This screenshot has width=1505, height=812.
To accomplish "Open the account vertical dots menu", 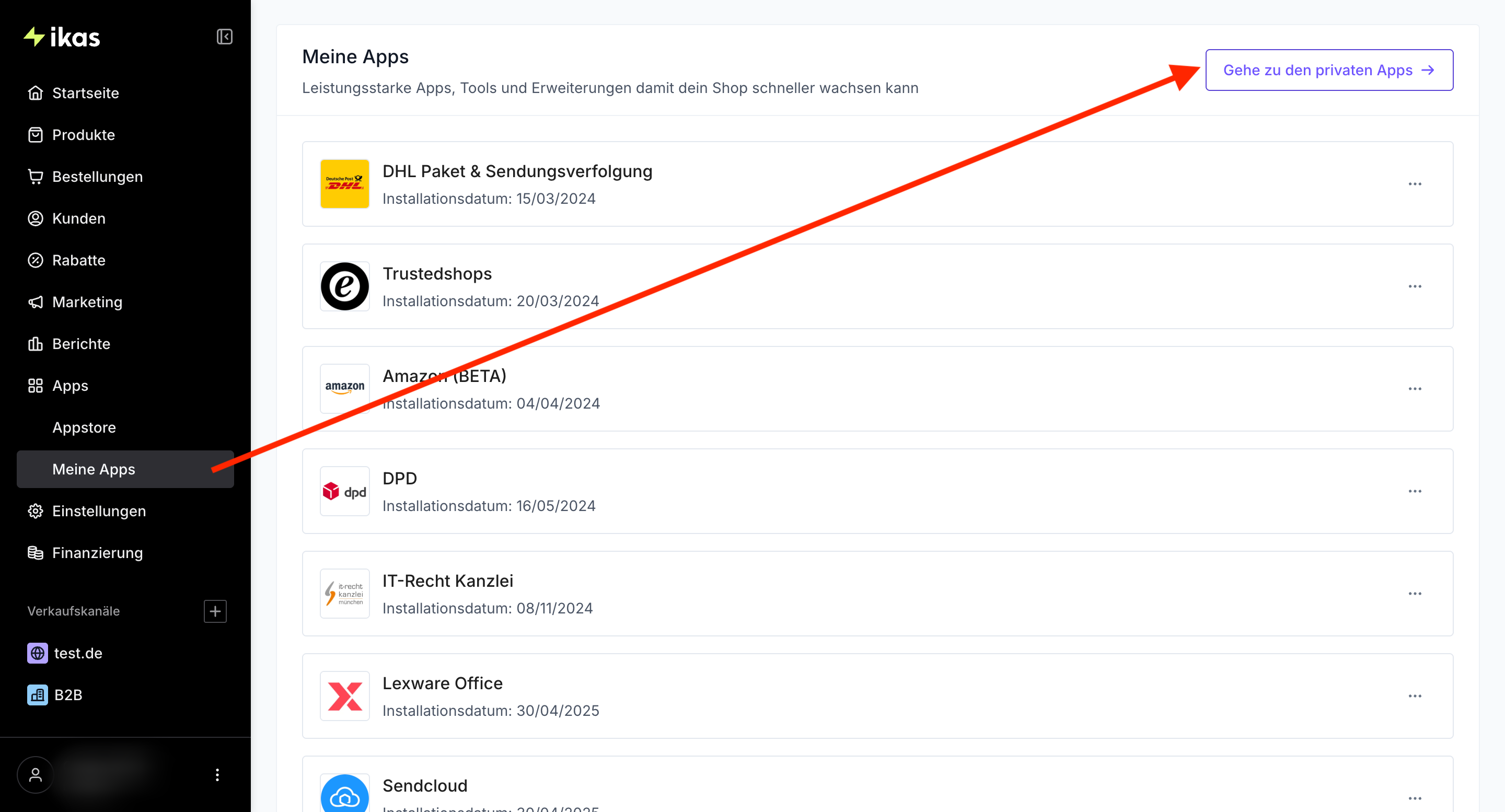I will (x=217, y=774).
